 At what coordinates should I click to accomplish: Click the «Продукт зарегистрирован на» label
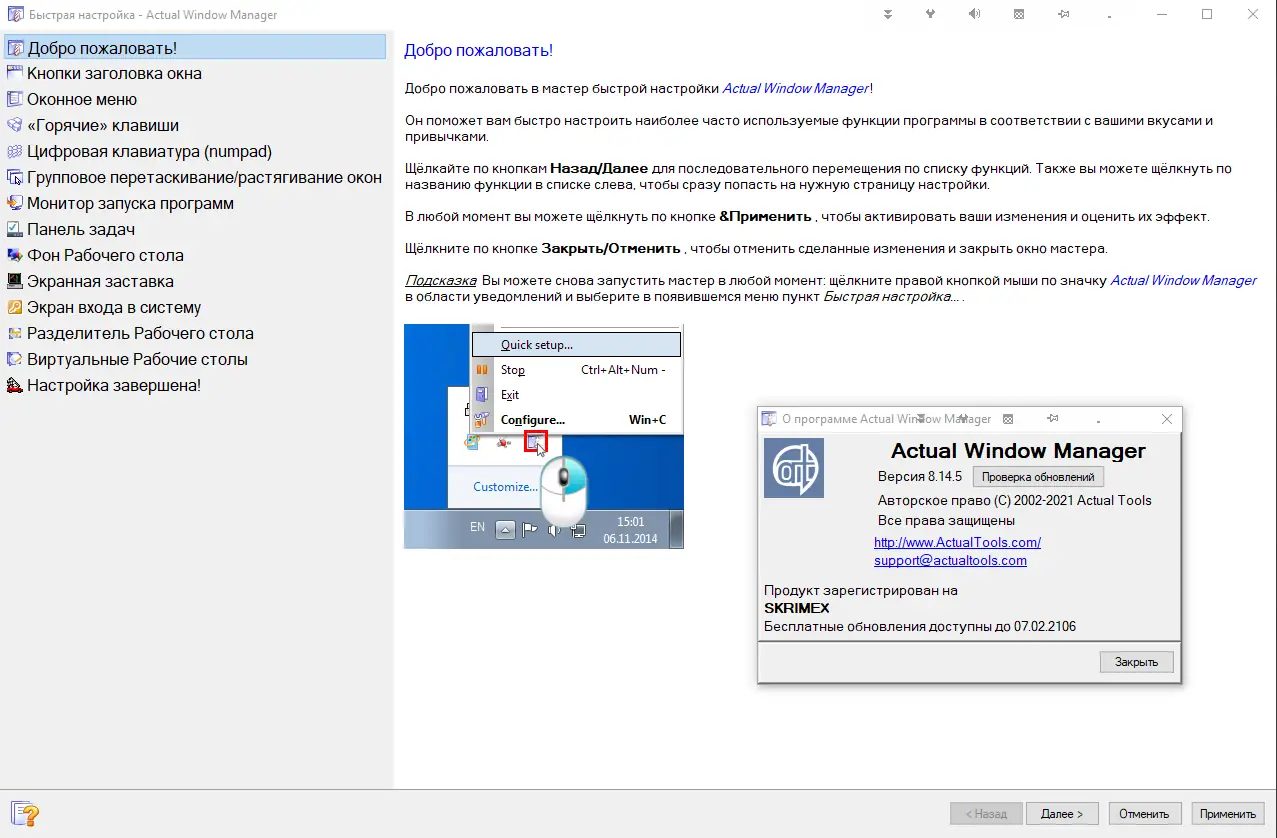pos(861,590)
